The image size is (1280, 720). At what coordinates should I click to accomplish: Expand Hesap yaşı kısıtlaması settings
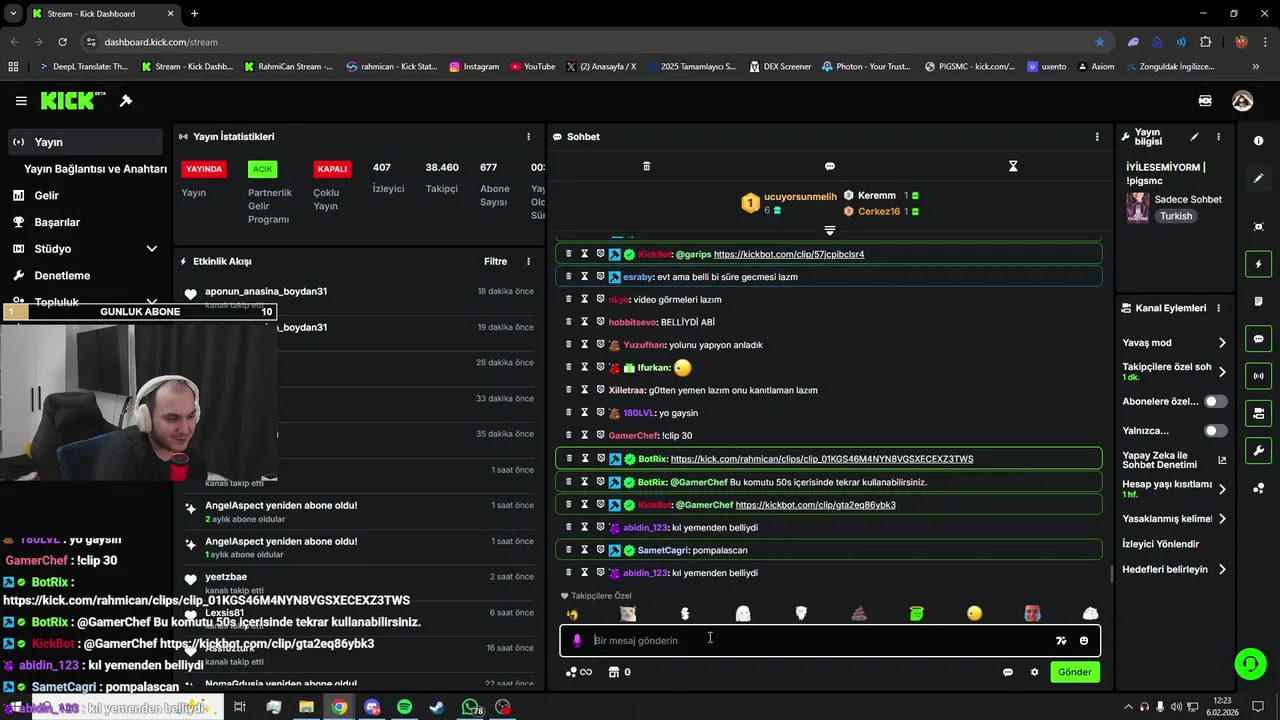[x=1222, y=489]
